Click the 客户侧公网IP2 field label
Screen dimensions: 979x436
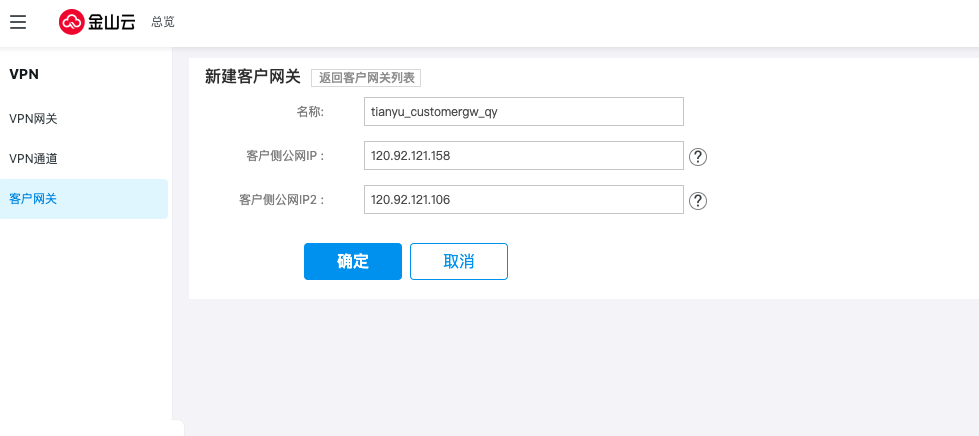point(282,200)
